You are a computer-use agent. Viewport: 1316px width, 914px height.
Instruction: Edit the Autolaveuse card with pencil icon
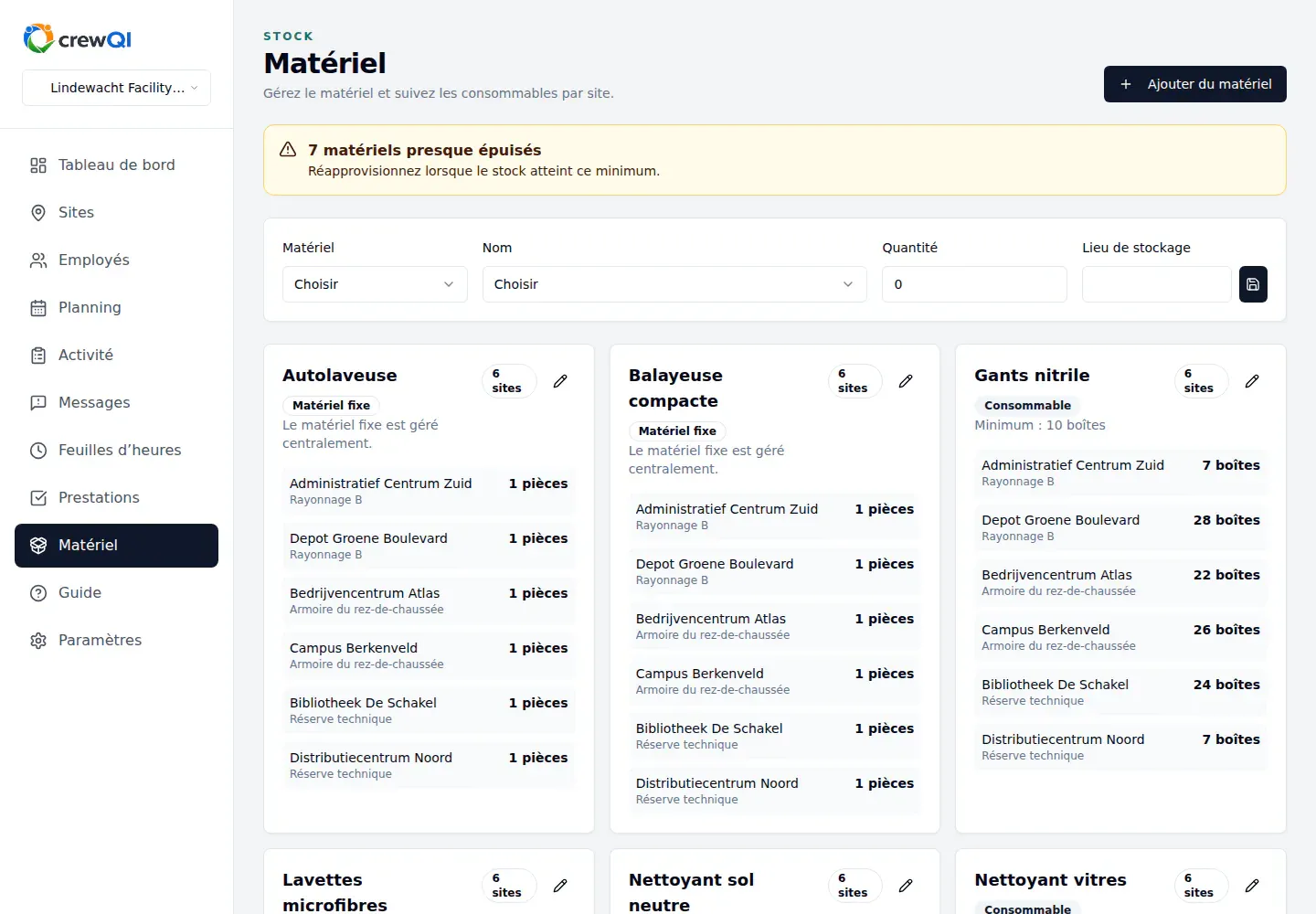click(x=560, y=381)
